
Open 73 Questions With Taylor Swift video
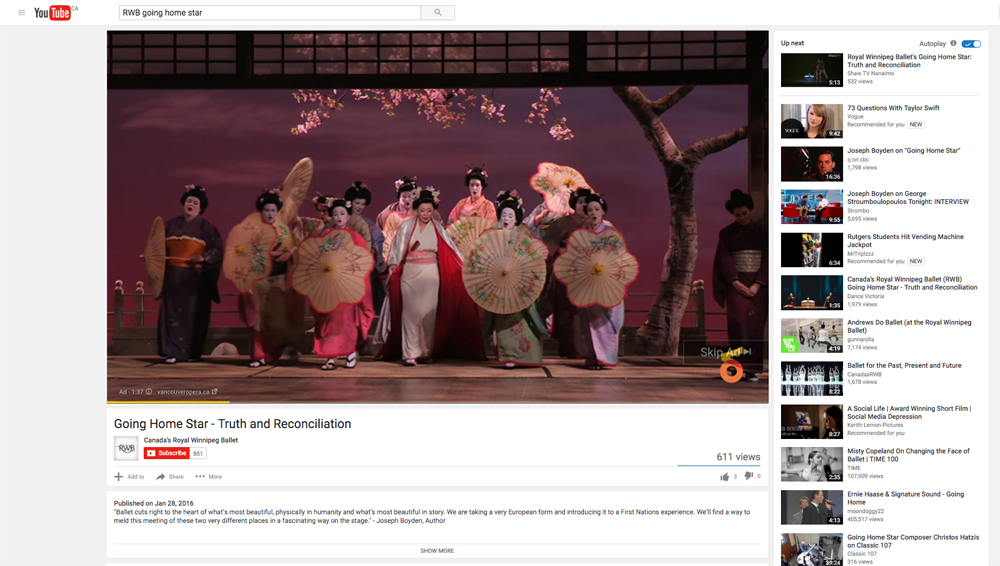click(x=893, y=108)
